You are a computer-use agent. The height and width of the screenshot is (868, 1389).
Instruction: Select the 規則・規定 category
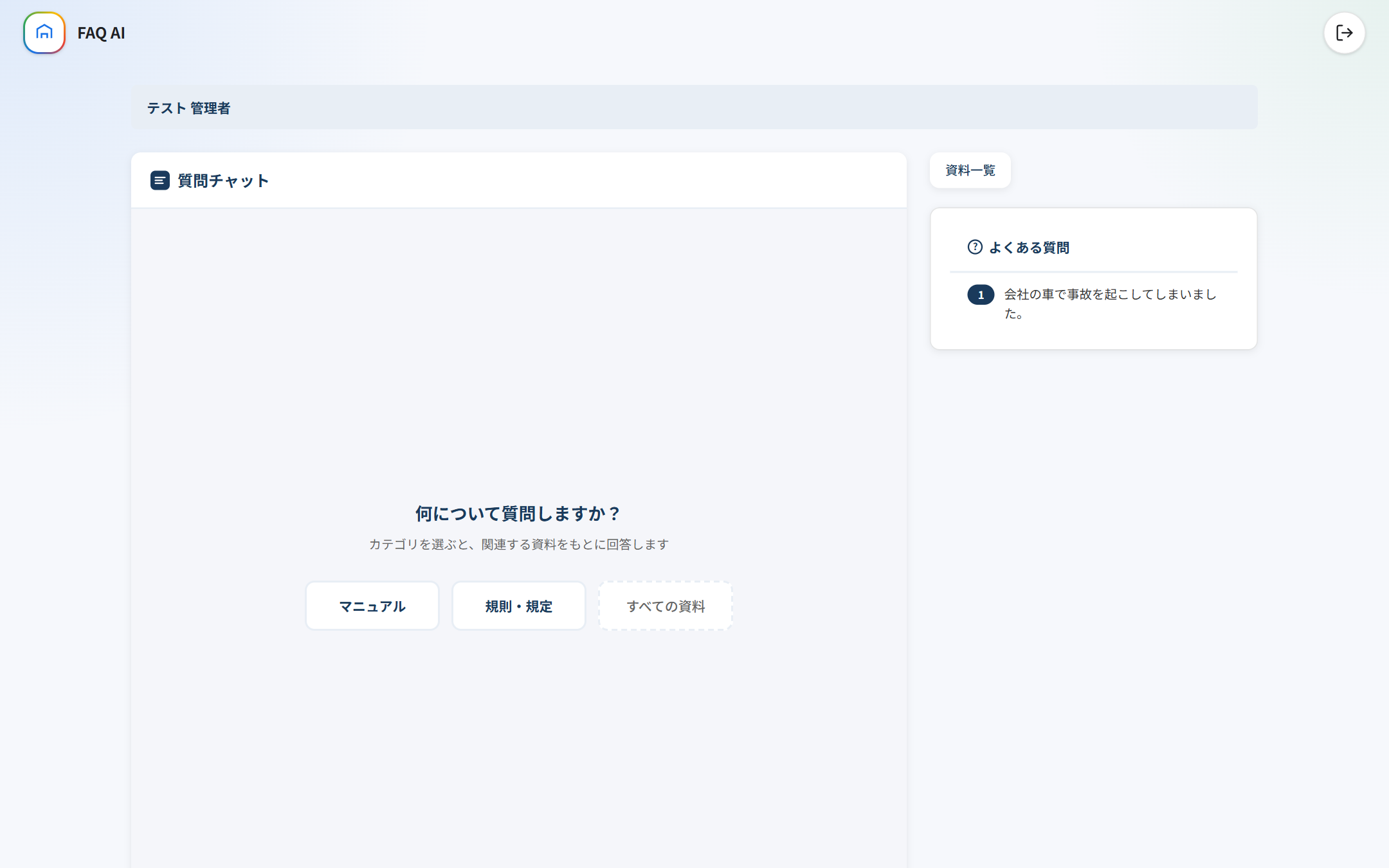pos(519,606)
